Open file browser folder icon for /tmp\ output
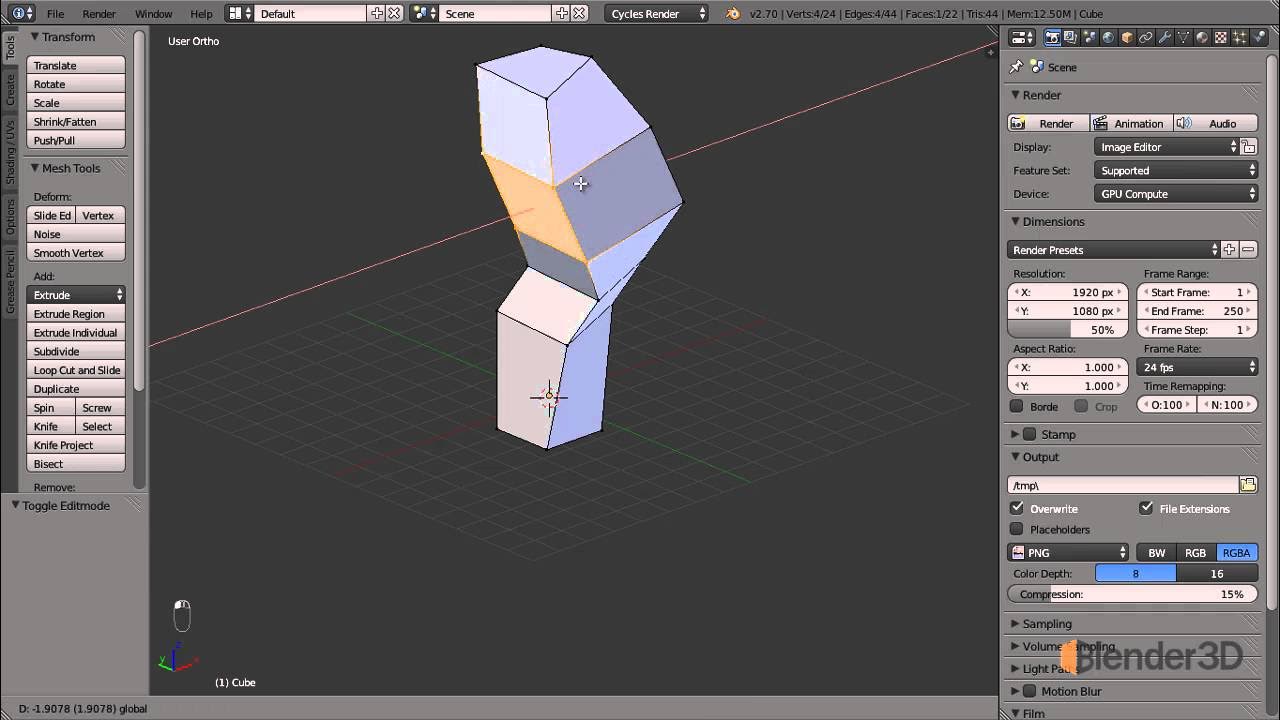This screenshot has width=1280, height=720. [1248, 485]
